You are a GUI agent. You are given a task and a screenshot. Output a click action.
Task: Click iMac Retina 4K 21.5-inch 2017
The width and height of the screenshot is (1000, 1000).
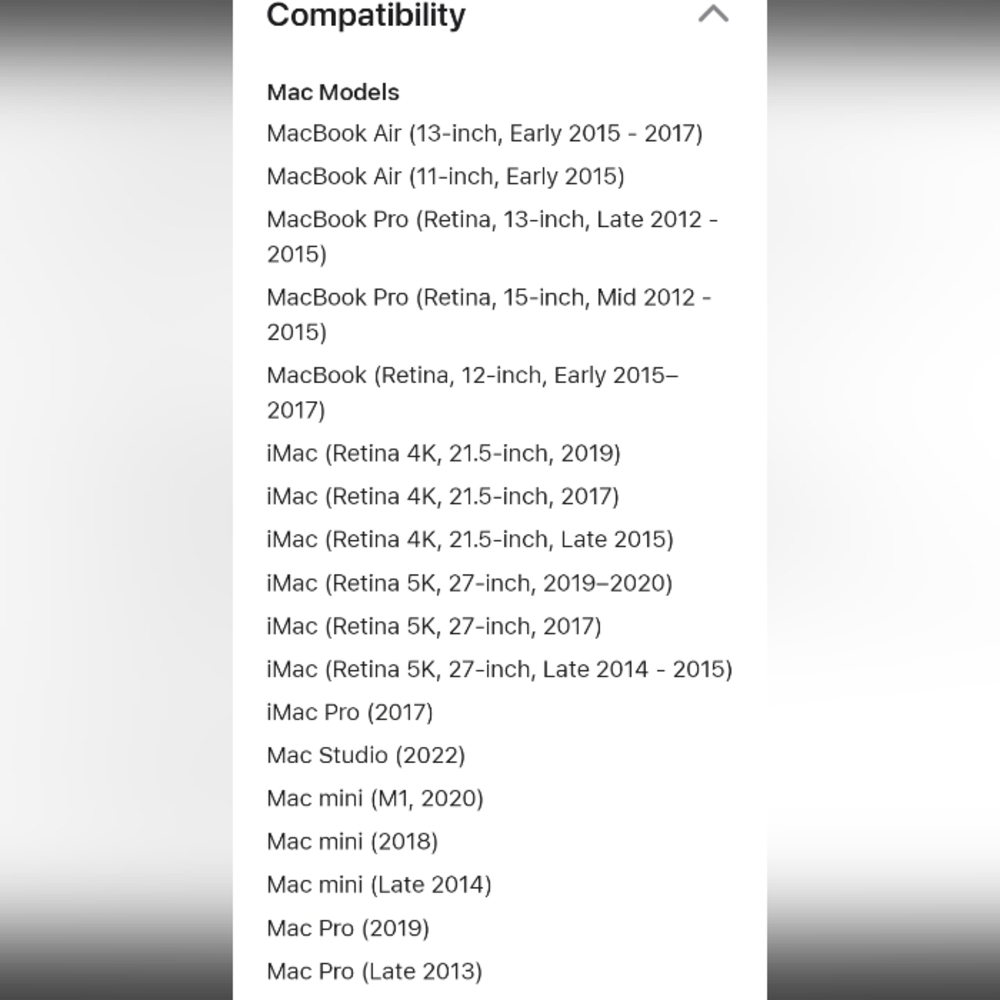point(443,496)
